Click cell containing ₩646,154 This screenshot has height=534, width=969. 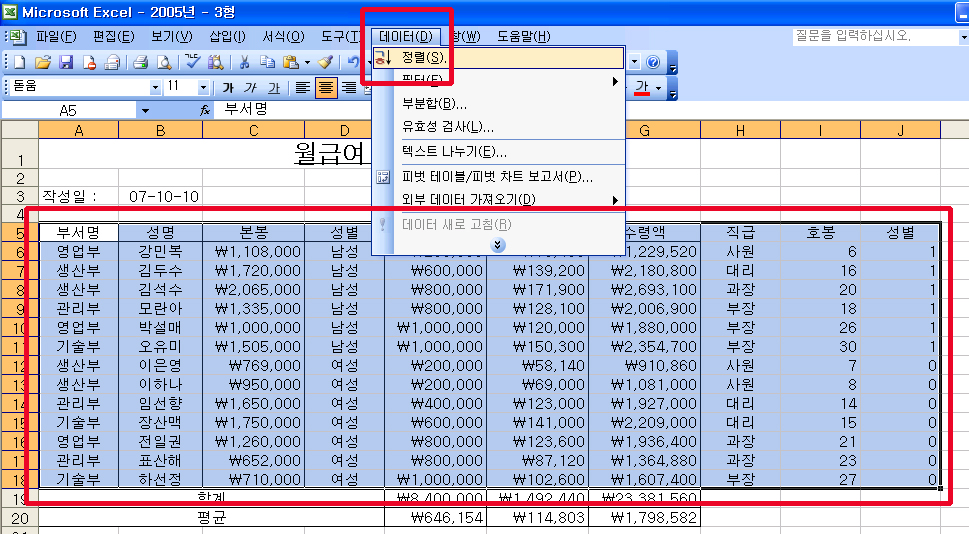coord(436,517)
